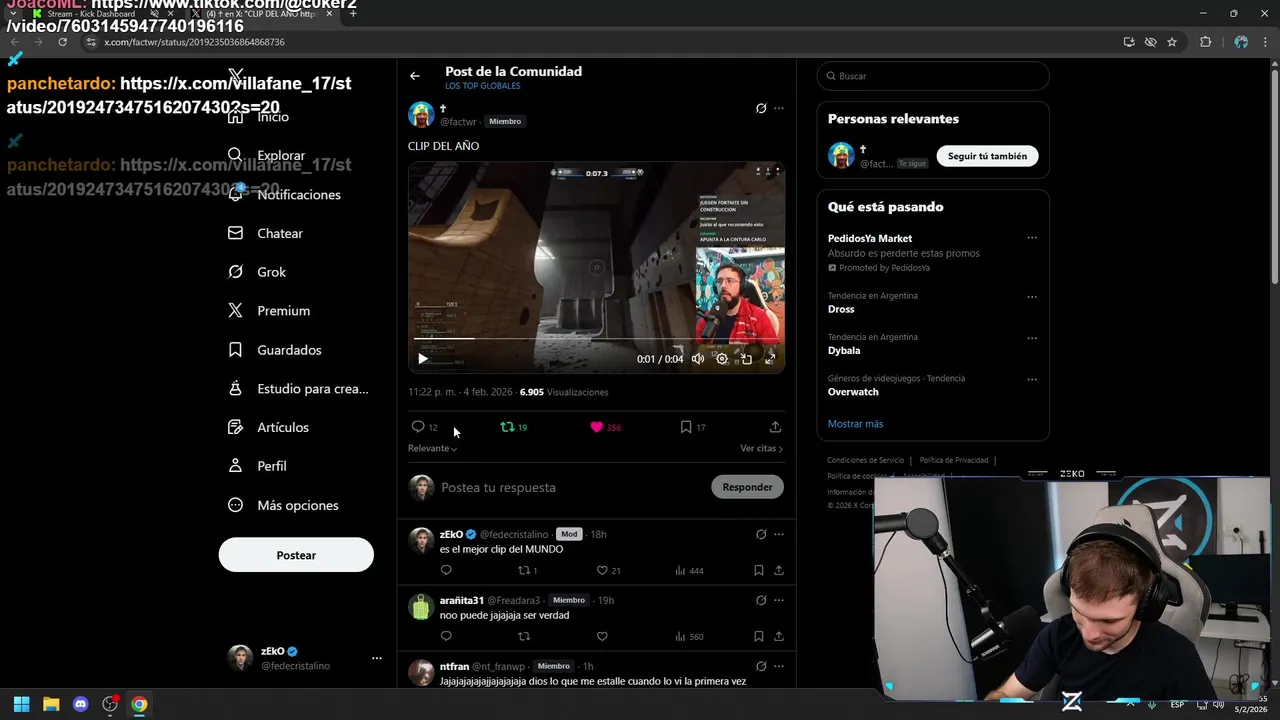Open options for Dybala trend
Screen dimensions: 1280x720
coord(1032,338)
